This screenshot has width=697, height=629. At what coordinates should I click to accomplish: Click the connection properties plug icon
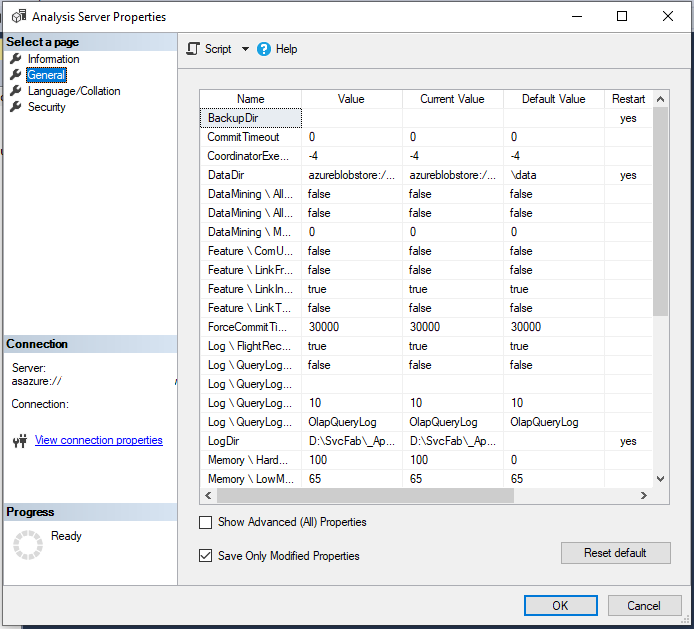(x=20, y=441)
